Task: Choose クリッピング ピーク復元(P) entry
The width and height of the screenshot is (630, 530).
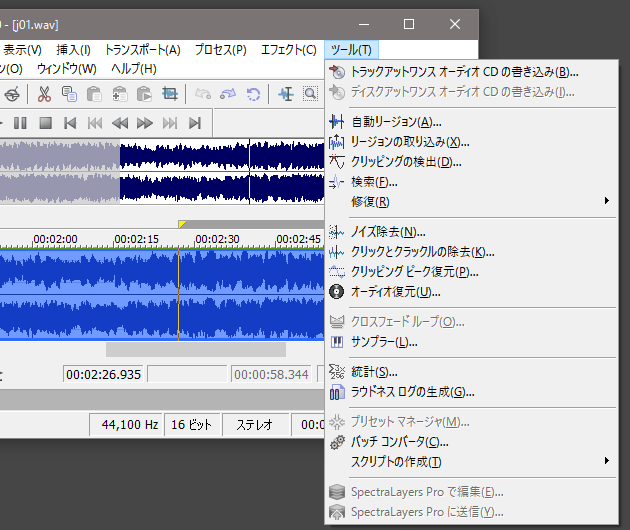Action: click(x=472, y=272)
